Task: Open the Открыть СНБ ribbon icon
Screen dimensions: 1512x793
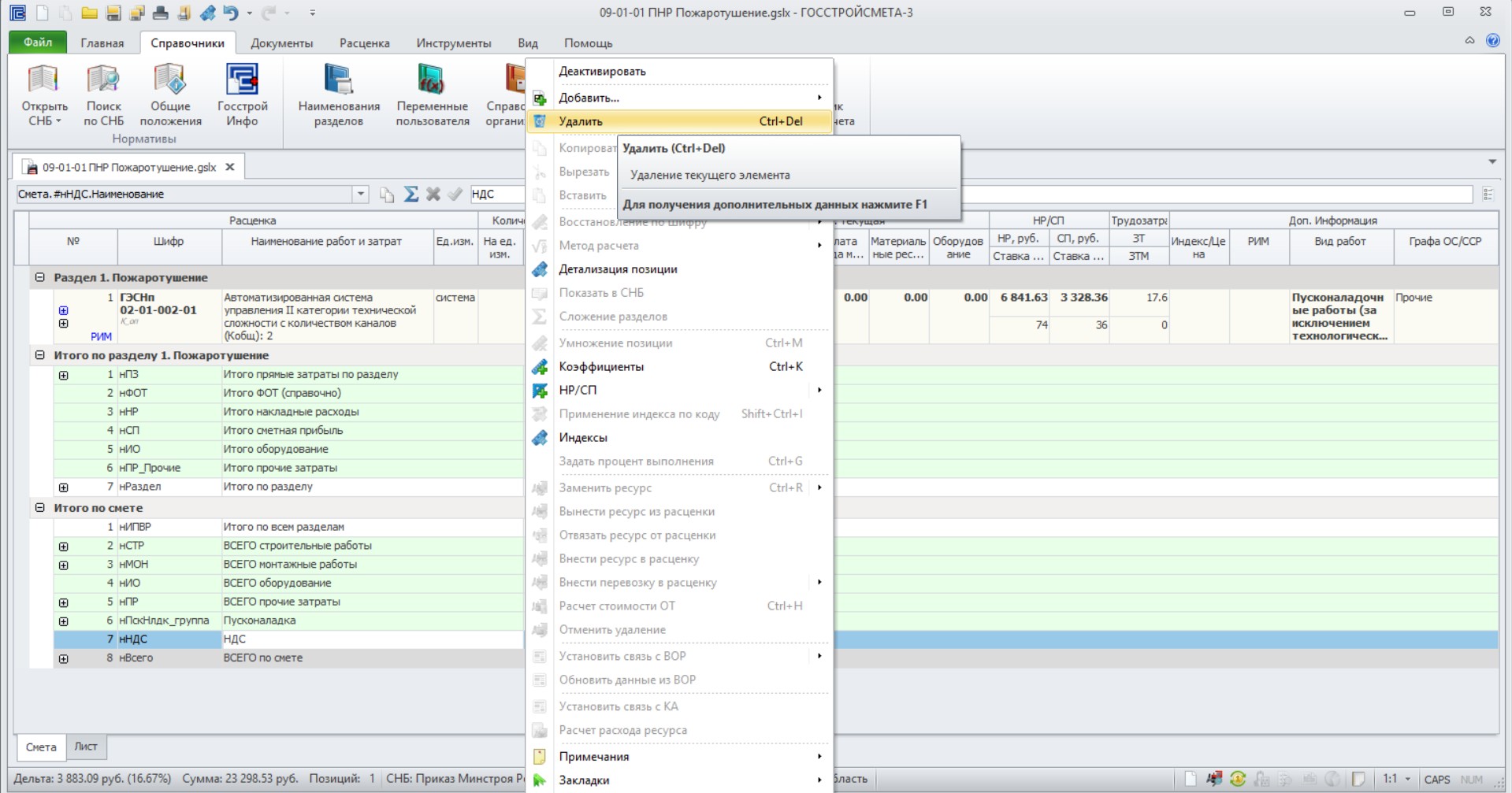Action: click(x=44, y=95)
